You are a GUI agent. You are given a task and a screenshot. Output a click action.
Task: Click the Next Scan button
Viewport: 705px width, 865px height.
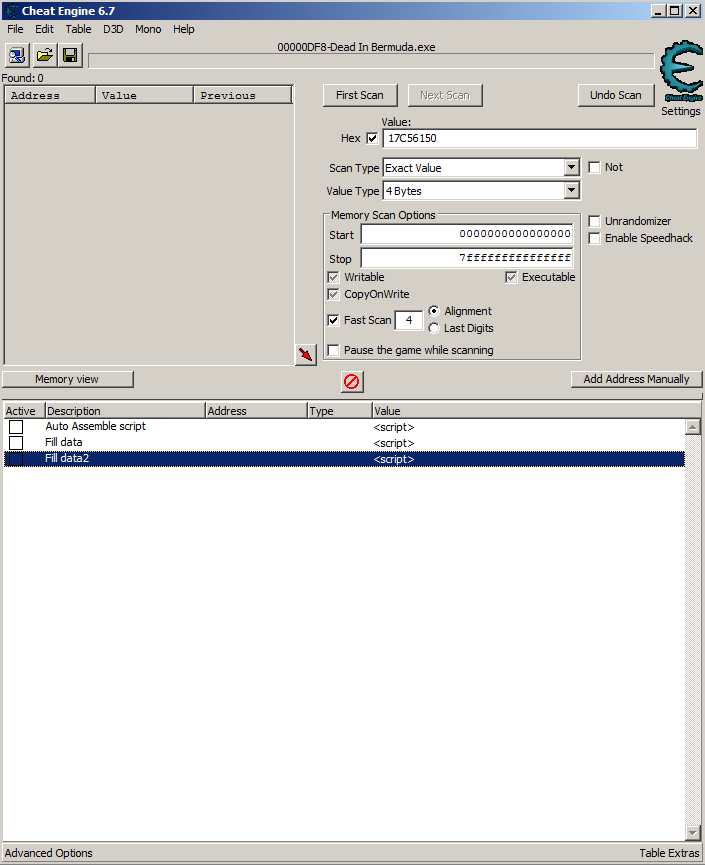point(445,95)
